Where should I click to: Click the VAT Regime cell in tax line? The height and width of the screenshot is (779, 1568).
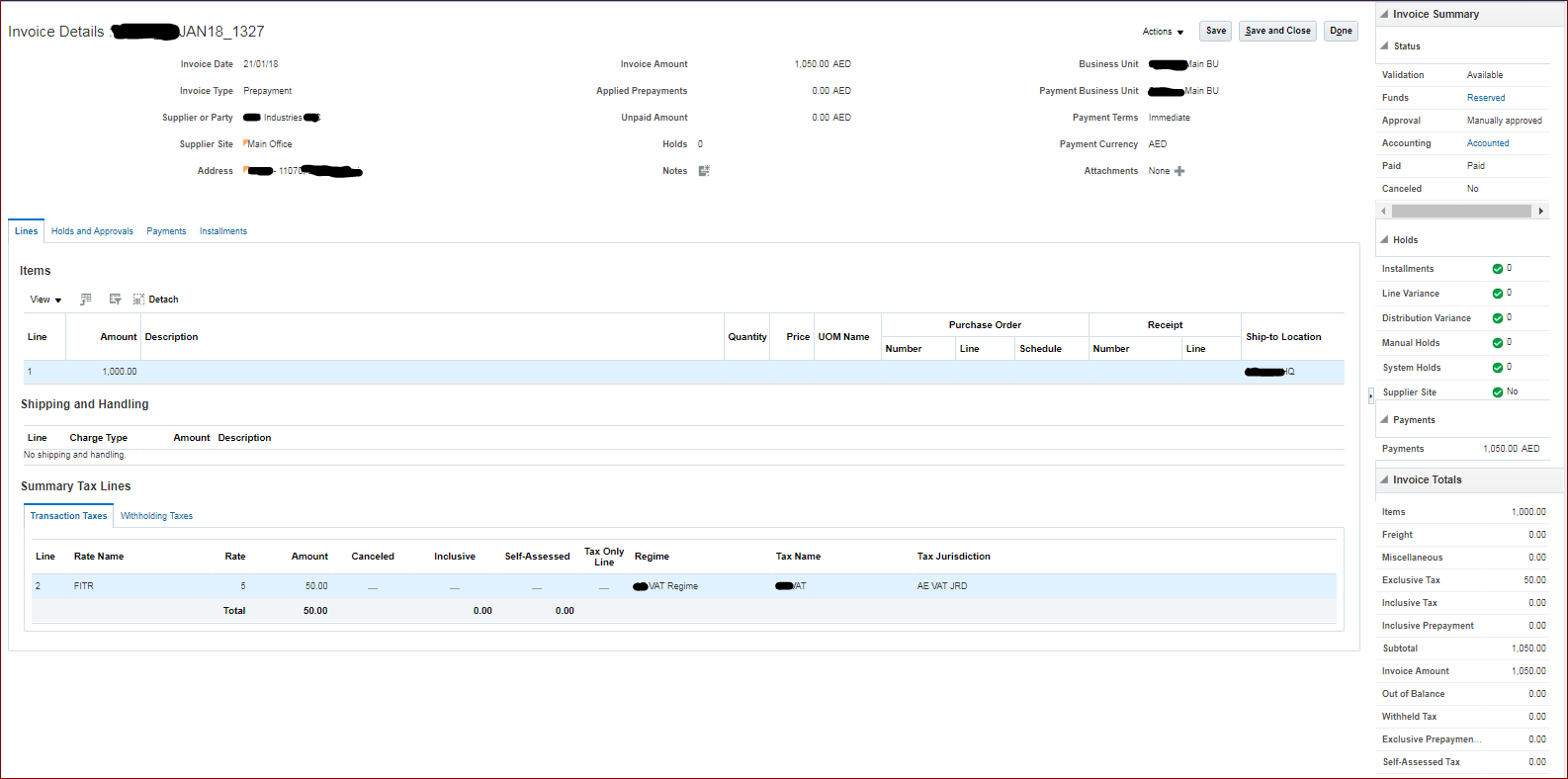pyautogui.click(x=665, y=586)
